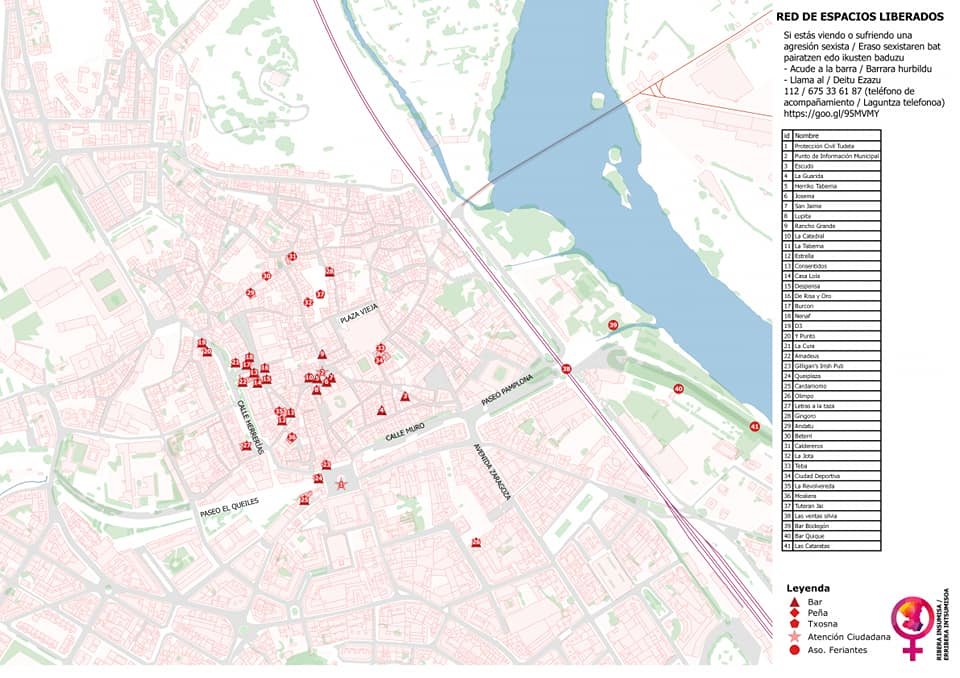Click triangle marker 4 above Calle Muro
Image resolution: width=960 pixels, height=678 pixels.
coord(382,410)
